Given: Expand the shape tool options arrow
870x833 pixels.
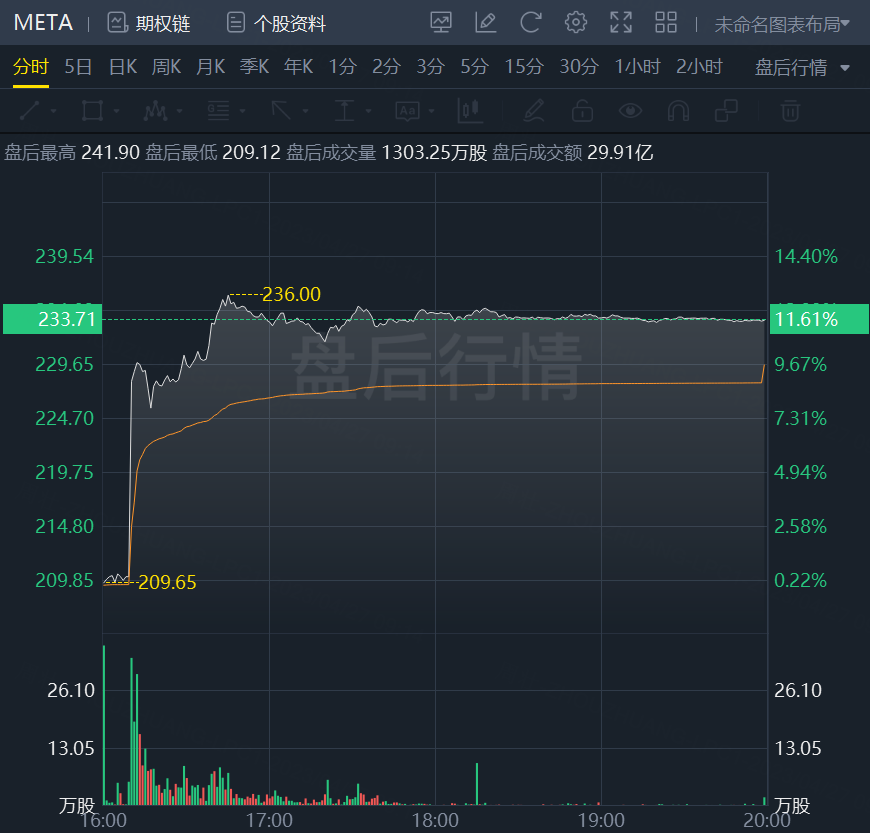Looking at the screenshot, I should [117, 111].
